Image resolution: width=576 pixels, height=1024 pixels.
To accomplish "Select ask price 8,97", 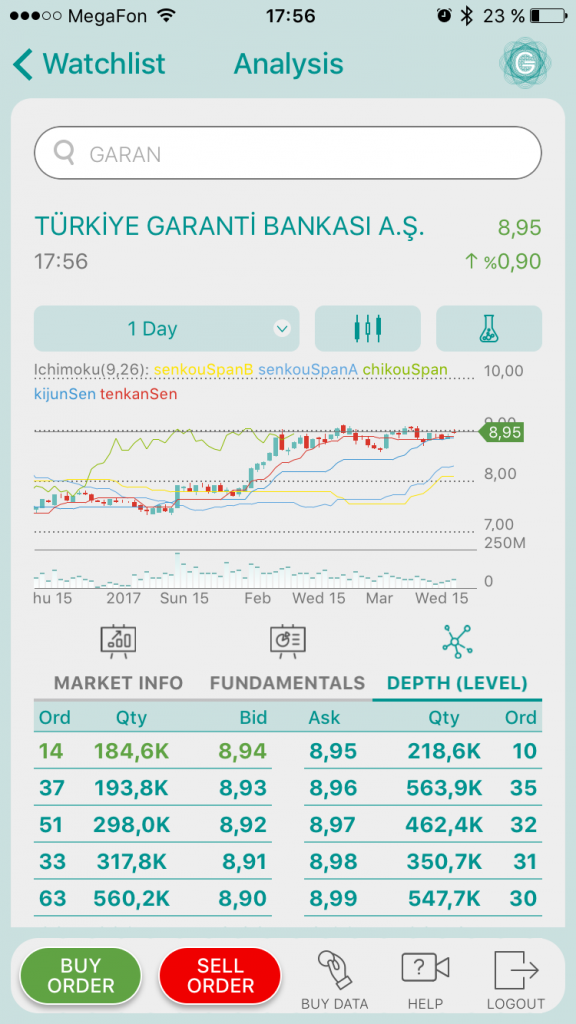I will coord(333,825).
